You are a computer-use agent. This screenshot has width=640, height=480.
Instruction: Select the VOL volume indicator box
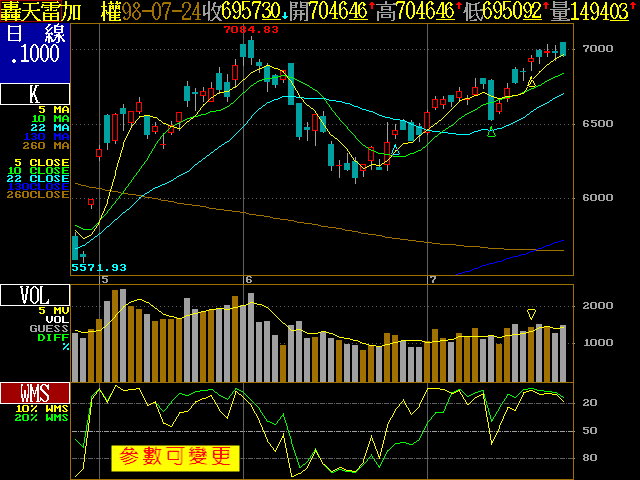tap(35, 295)
